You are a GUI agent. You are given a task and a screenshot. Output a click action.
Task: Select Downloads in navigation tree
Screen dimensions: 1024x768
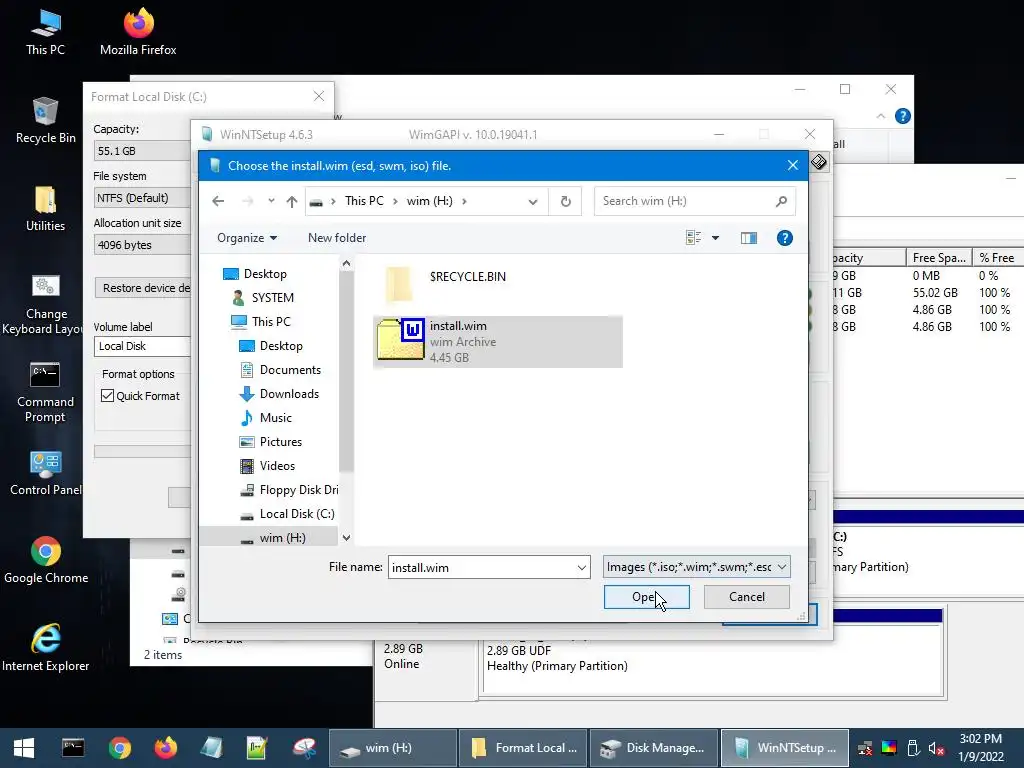[280, 394]
